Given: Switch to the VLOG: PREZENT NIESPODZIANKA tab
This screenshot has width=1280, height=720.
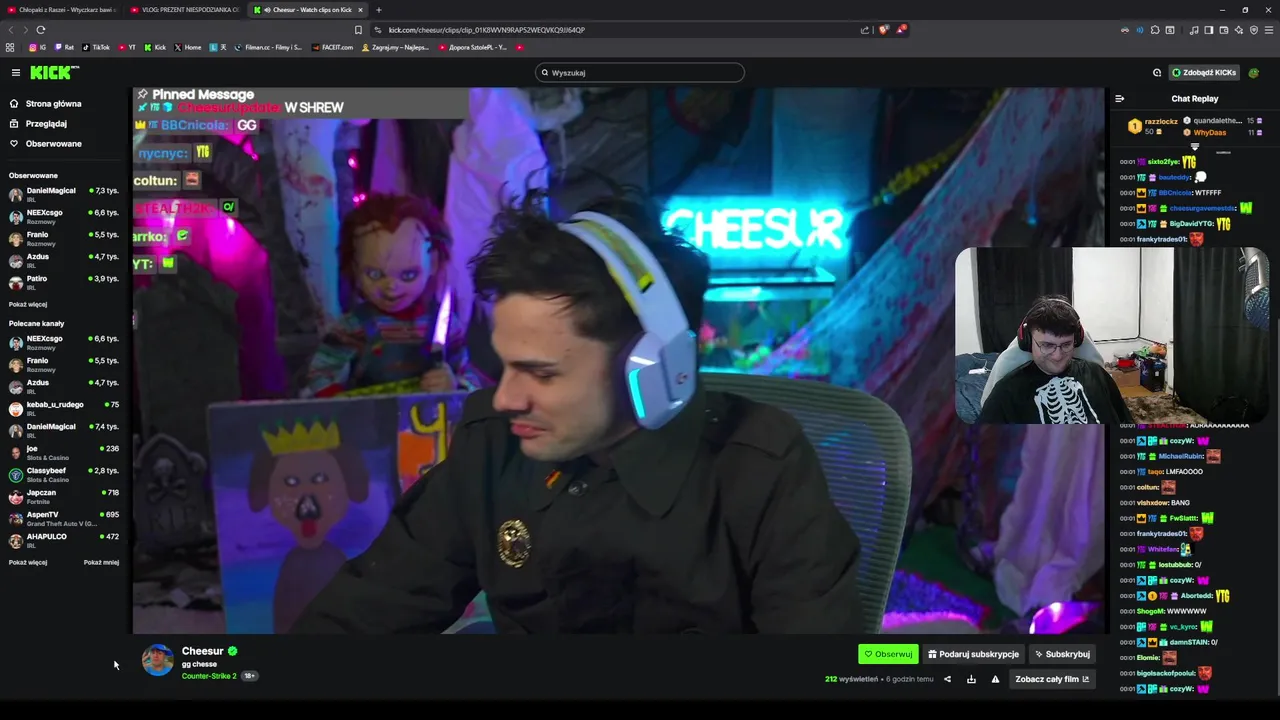Looking at the screenshot, I should [x=185, y=10].
